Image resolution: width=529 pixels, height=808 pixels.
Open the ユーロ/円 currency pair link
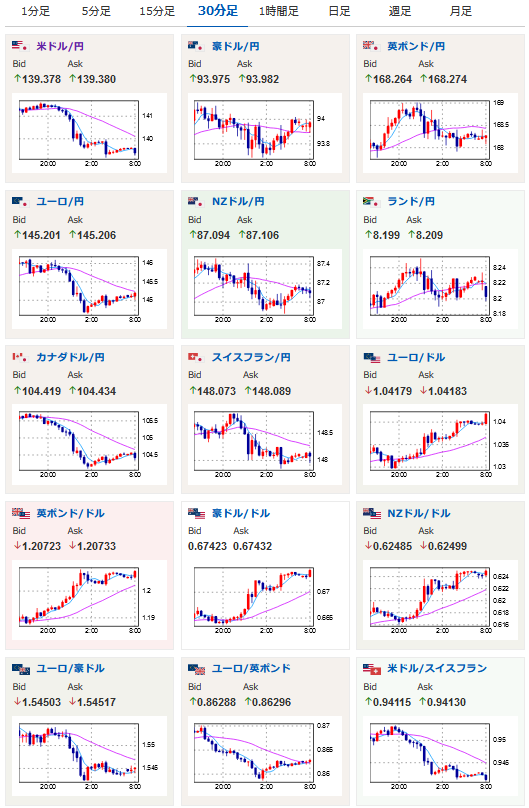(x=60, y=201)
